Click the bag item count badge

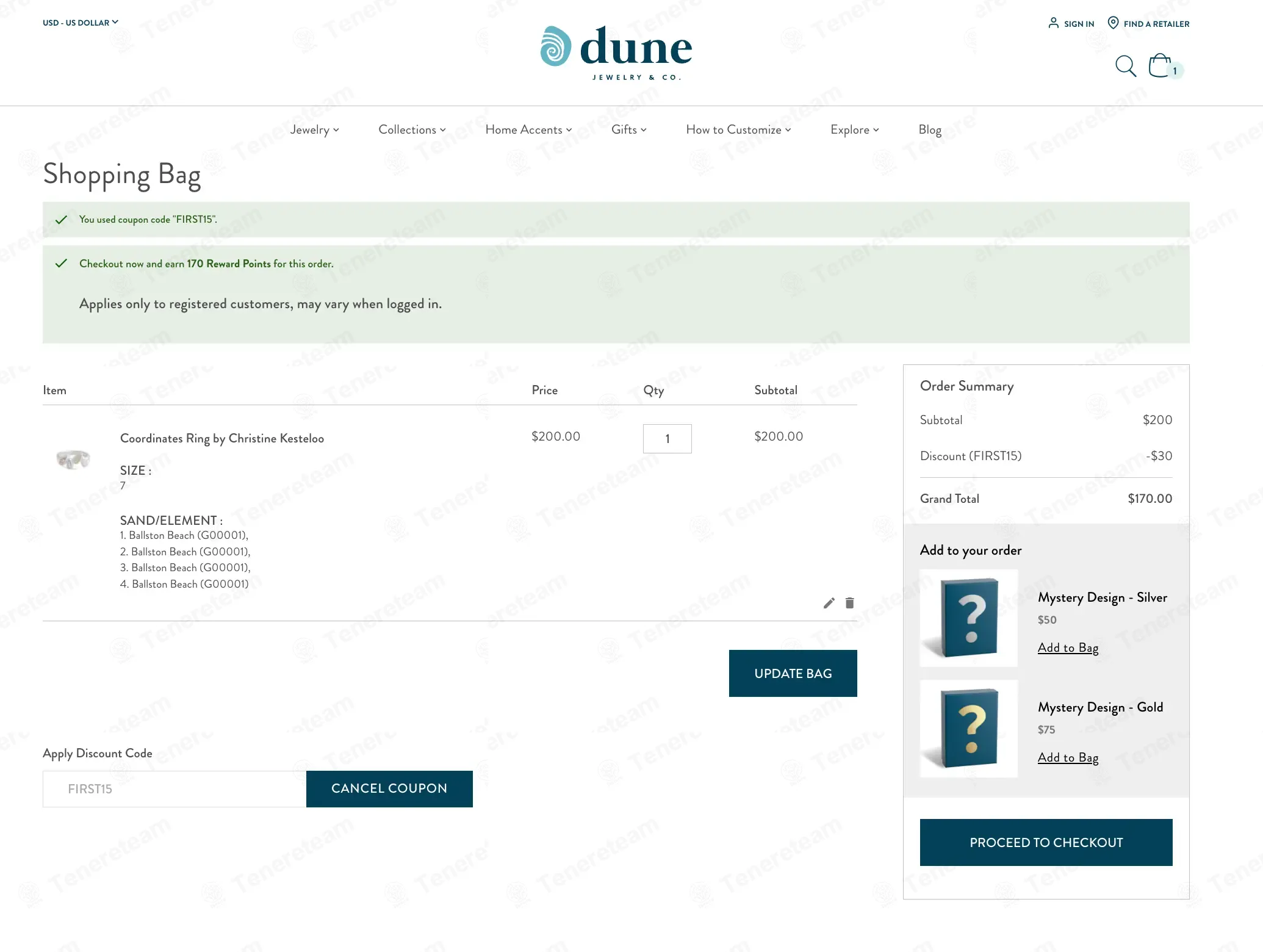[1175, 71]
